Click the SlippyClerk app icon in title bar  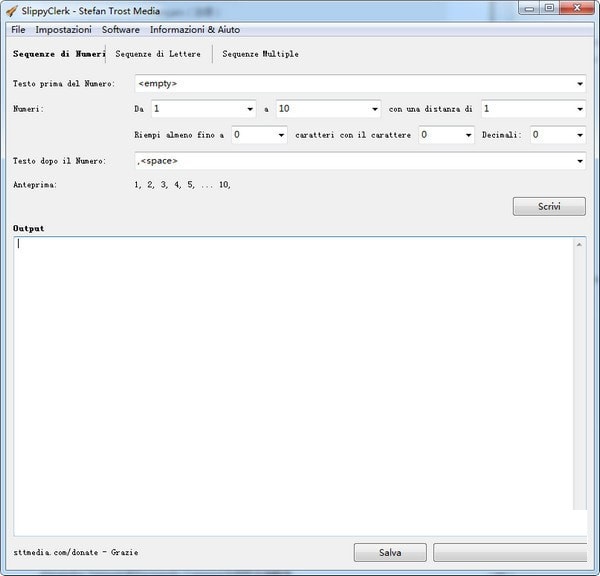[x=11, y=11]
